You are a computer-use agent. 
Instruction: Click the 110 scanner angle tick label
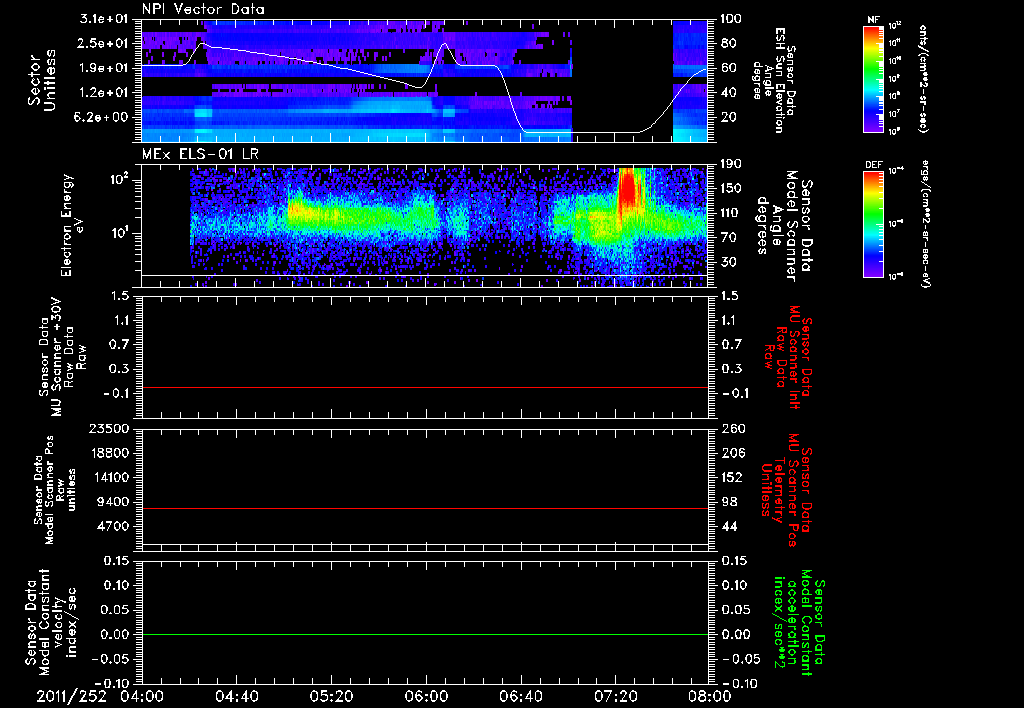pyautogui.click(x=730, y=213)
